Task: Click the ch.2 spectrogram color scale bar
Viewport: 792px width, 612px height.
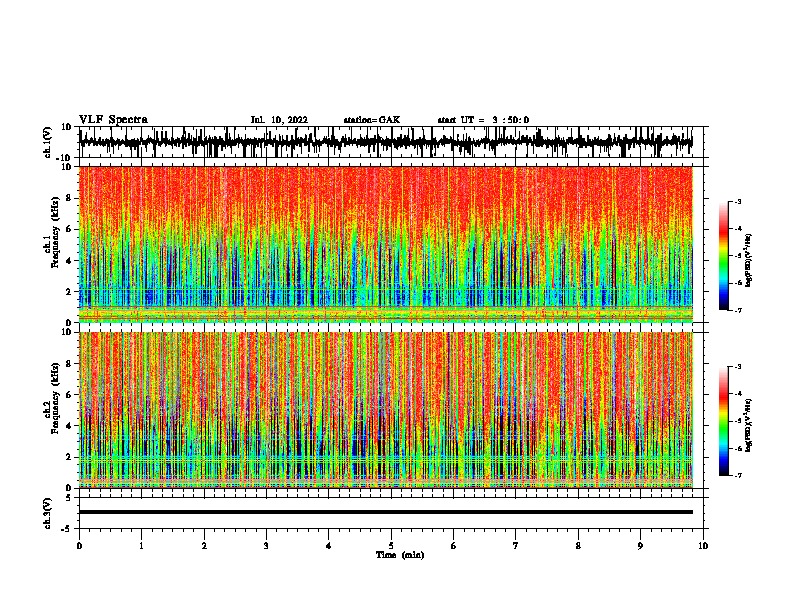Action: [723, 421]
